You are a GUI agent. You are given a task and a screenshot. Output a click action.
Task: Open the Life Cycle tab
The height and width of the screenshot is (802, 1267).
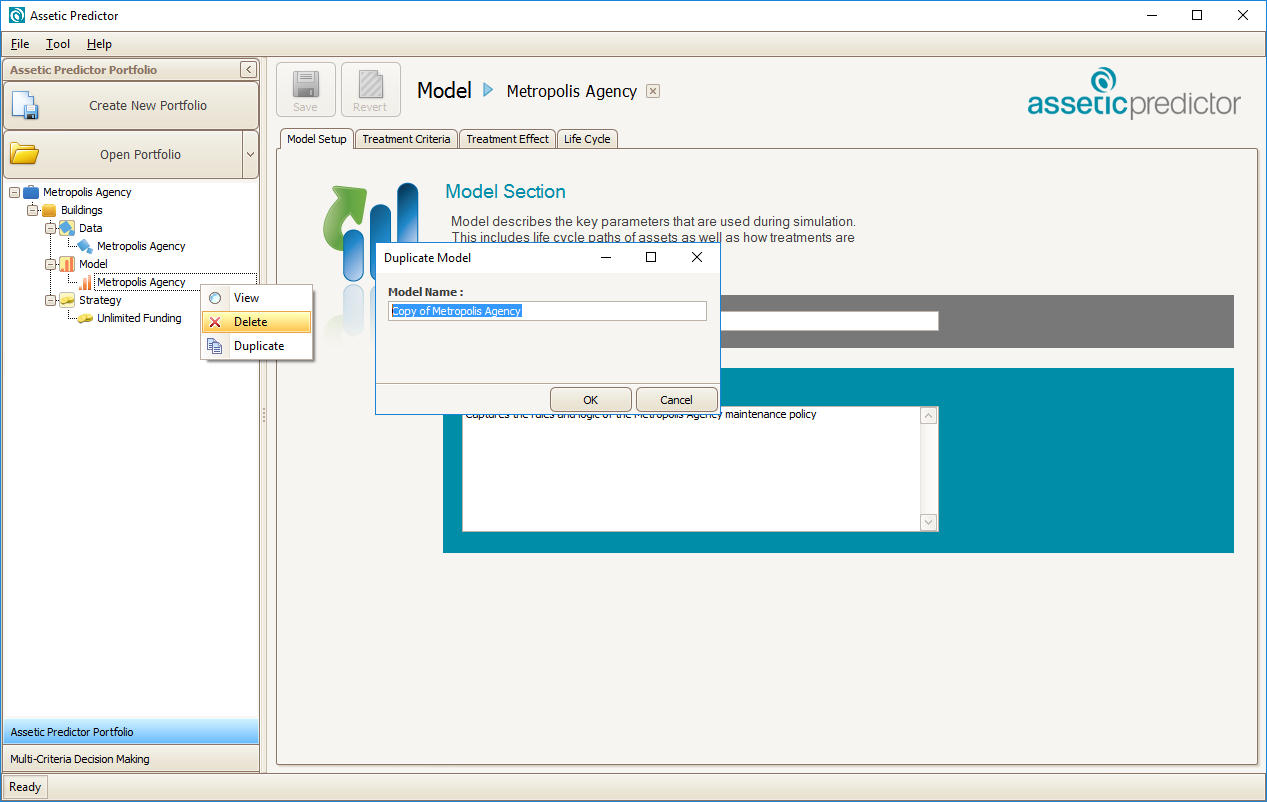point(587,139)
